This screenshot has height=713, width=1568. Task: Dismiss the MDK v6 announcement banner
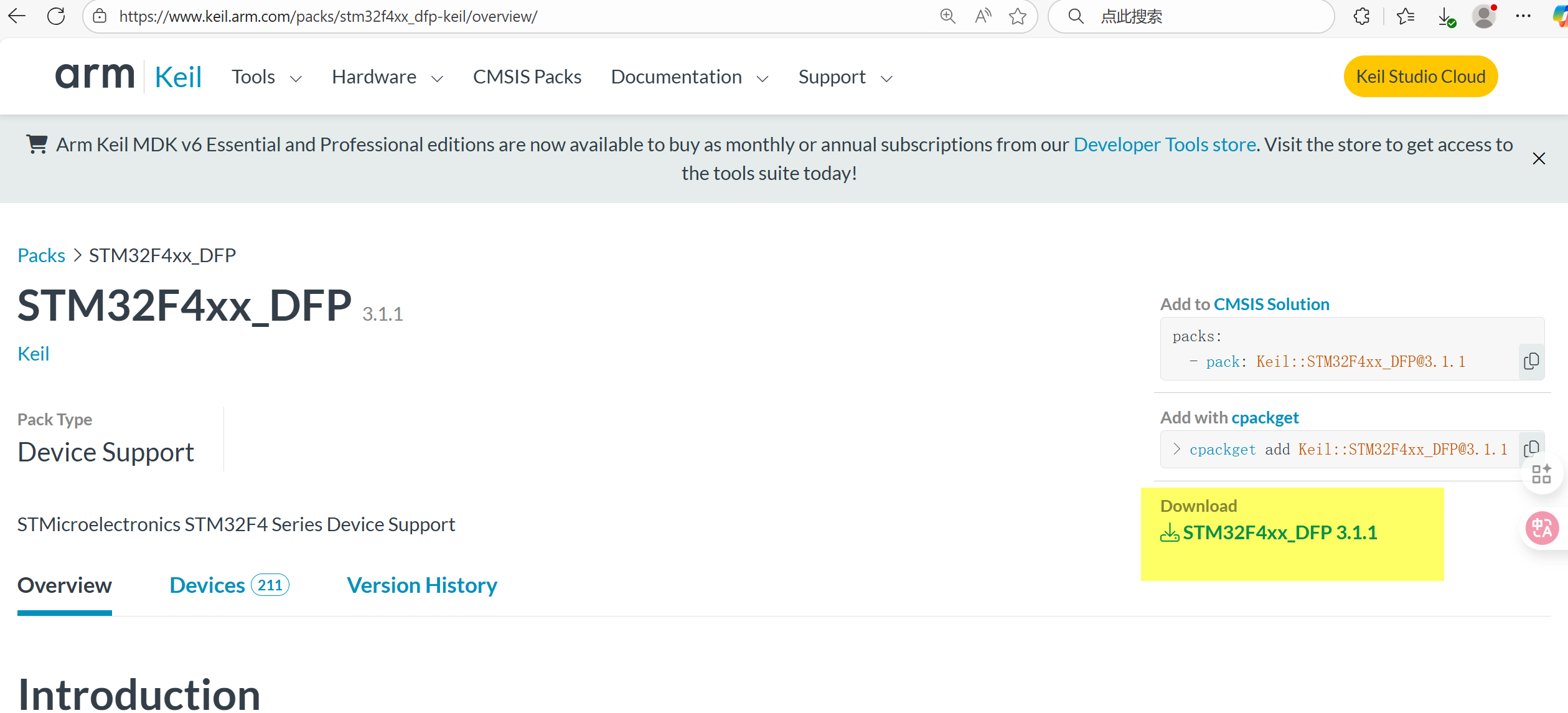coord(1539,159)
